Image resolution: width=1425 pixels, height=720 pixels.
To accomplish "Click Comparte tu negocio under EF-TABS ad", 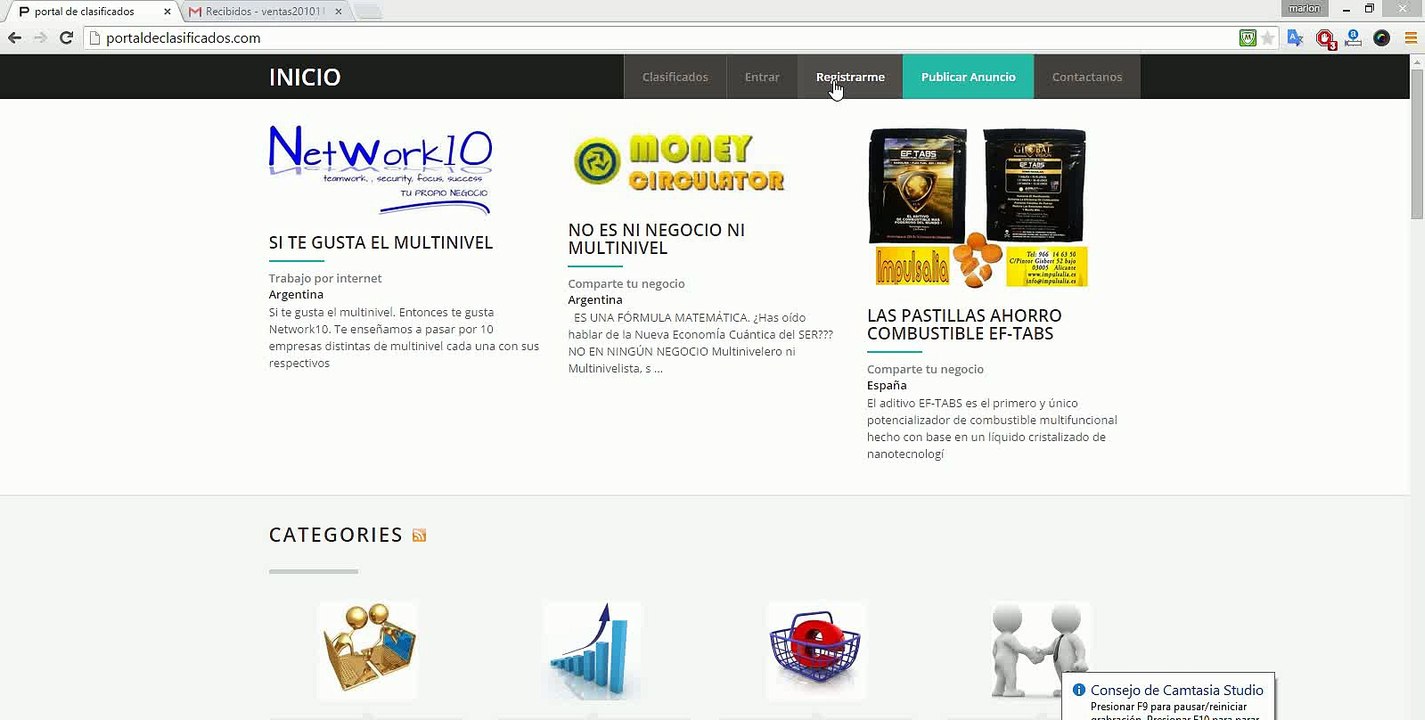I will point(925,369).
